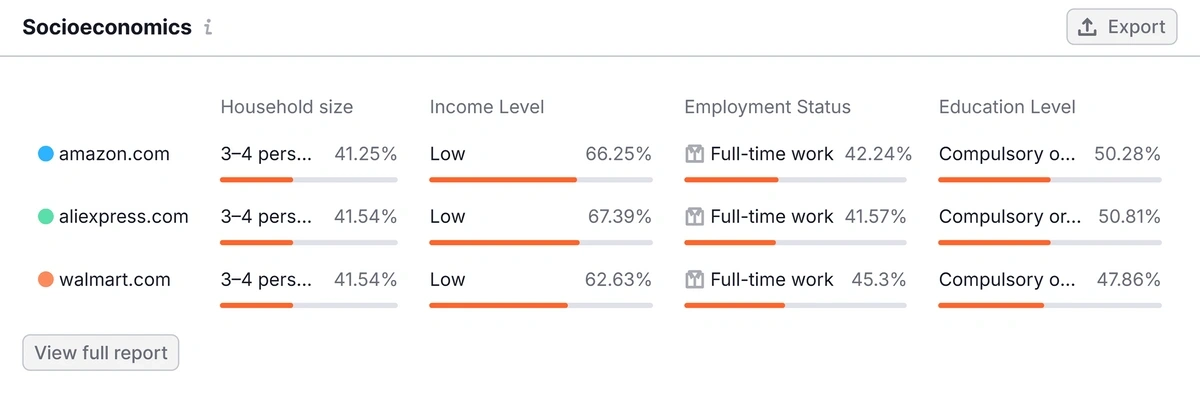Click the Employment Status column header
The image size is (1200, 395).
768,107
